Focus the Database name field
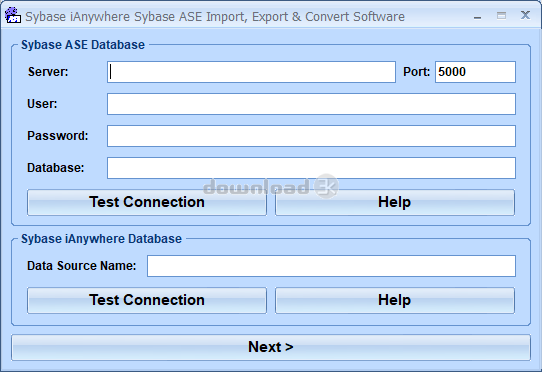The height and width of the screenshot is (372, 542). click(311, 168)
